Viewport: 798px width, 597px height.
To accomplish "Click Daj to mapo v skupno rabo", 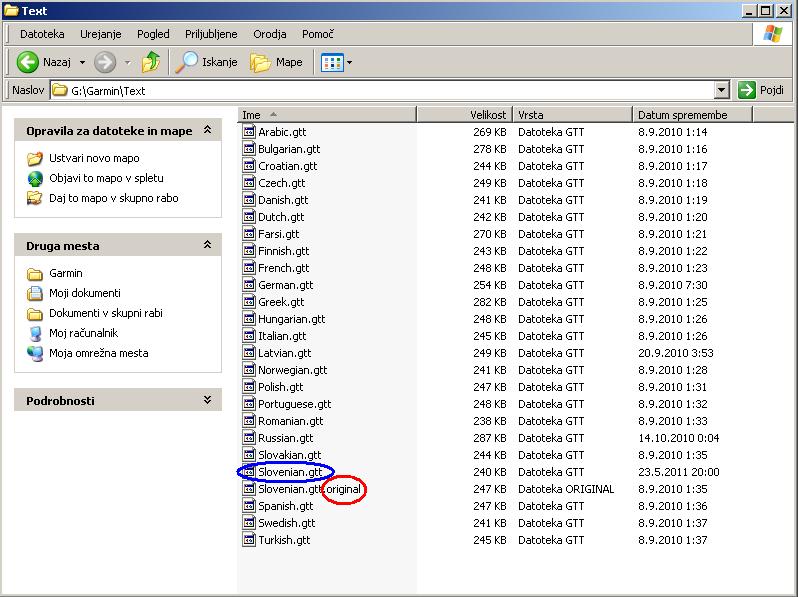I will point(113,198).
